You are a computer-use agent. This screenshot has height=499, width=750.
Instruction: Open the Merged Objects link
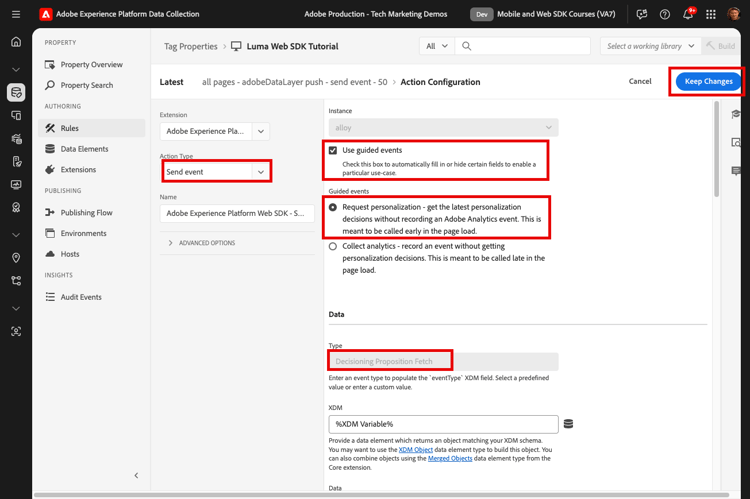(x=450, y=458)
